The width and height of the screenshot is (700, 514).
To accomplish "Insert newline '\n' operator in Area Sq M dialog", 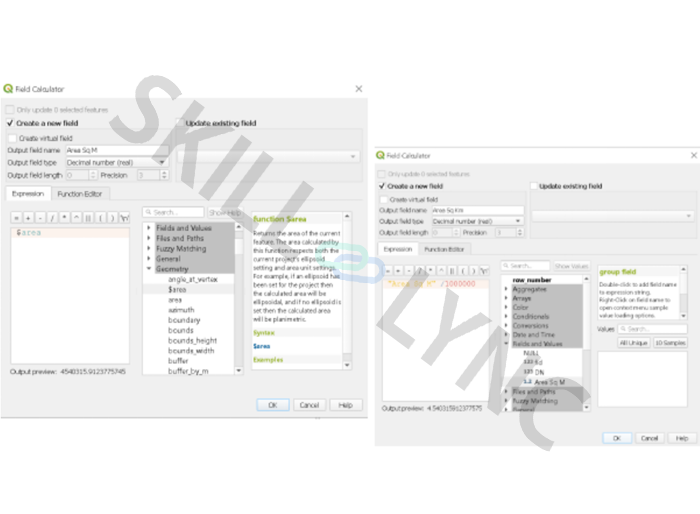I will (125, 218).
